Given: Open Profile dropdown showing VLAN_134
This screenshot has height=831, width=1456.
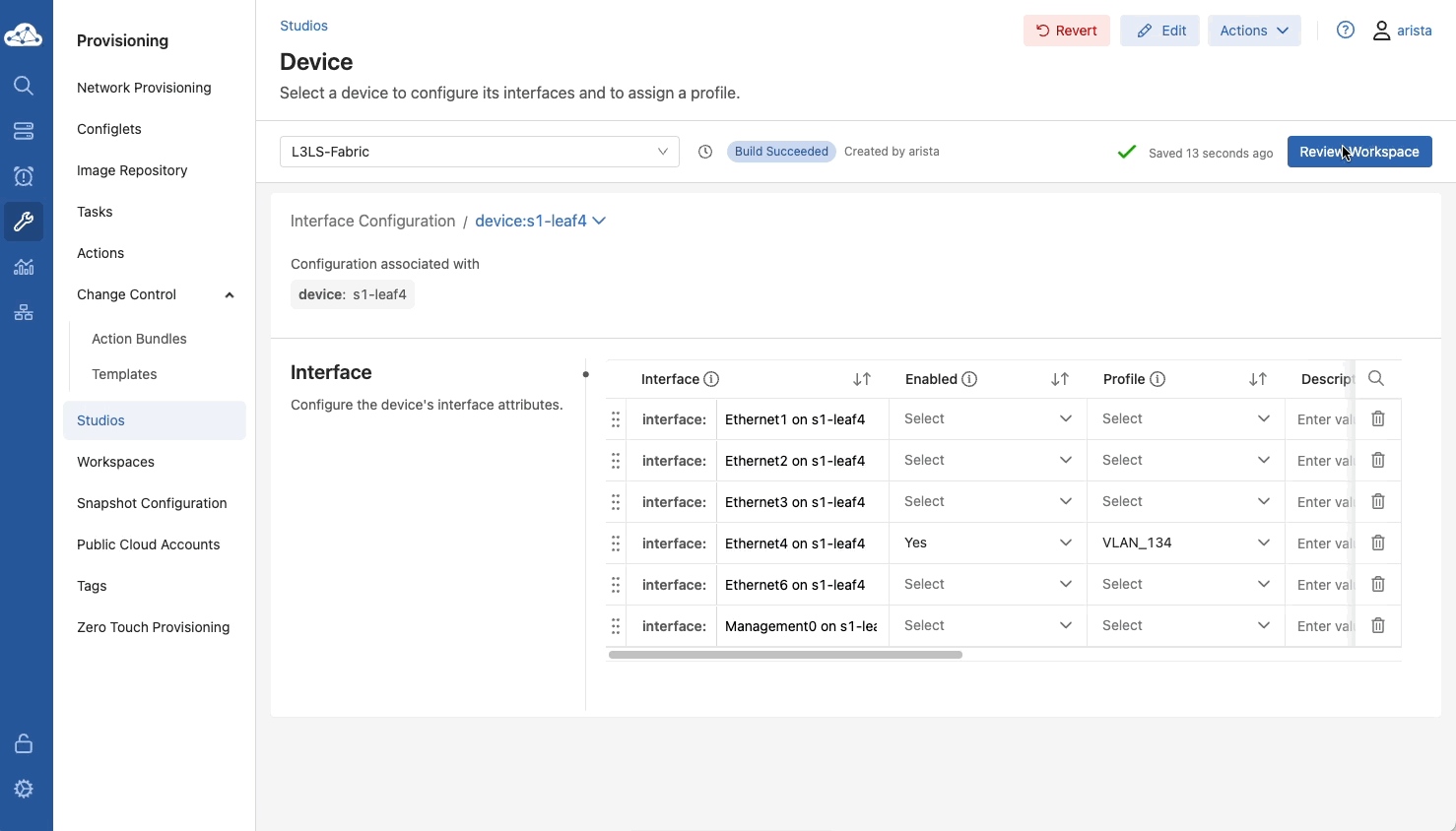Looking at the screenshot, I should [x=1185, y=543].
